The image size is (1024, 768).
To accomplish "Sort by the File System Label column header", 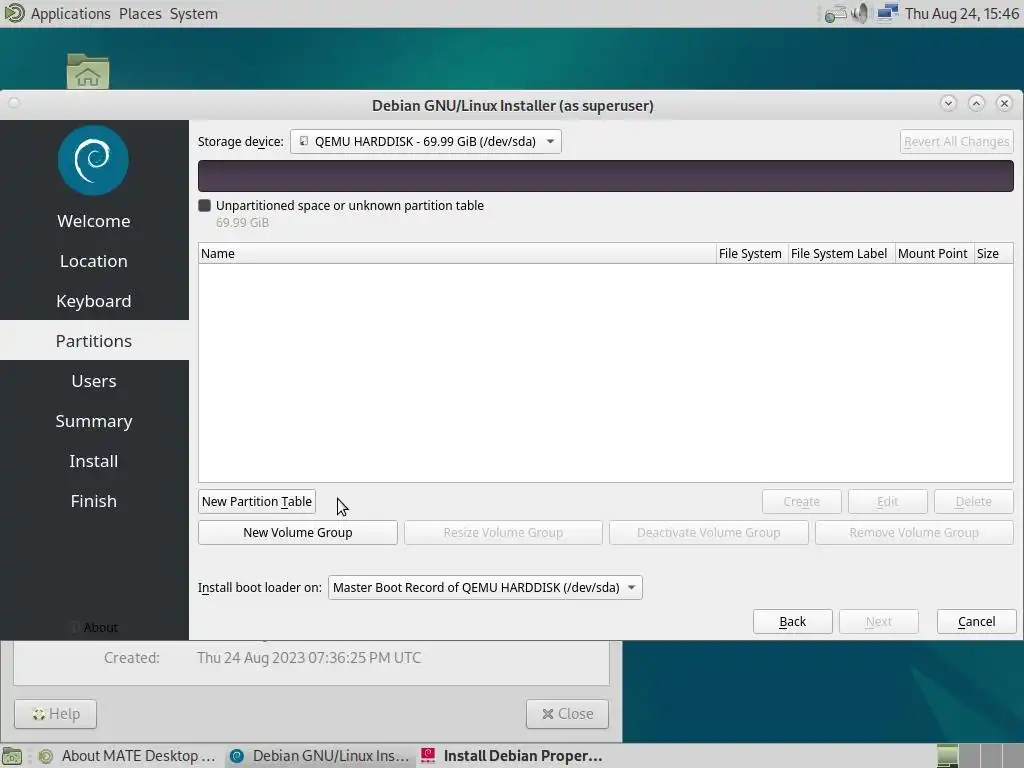I will click(x=840, y=253).
